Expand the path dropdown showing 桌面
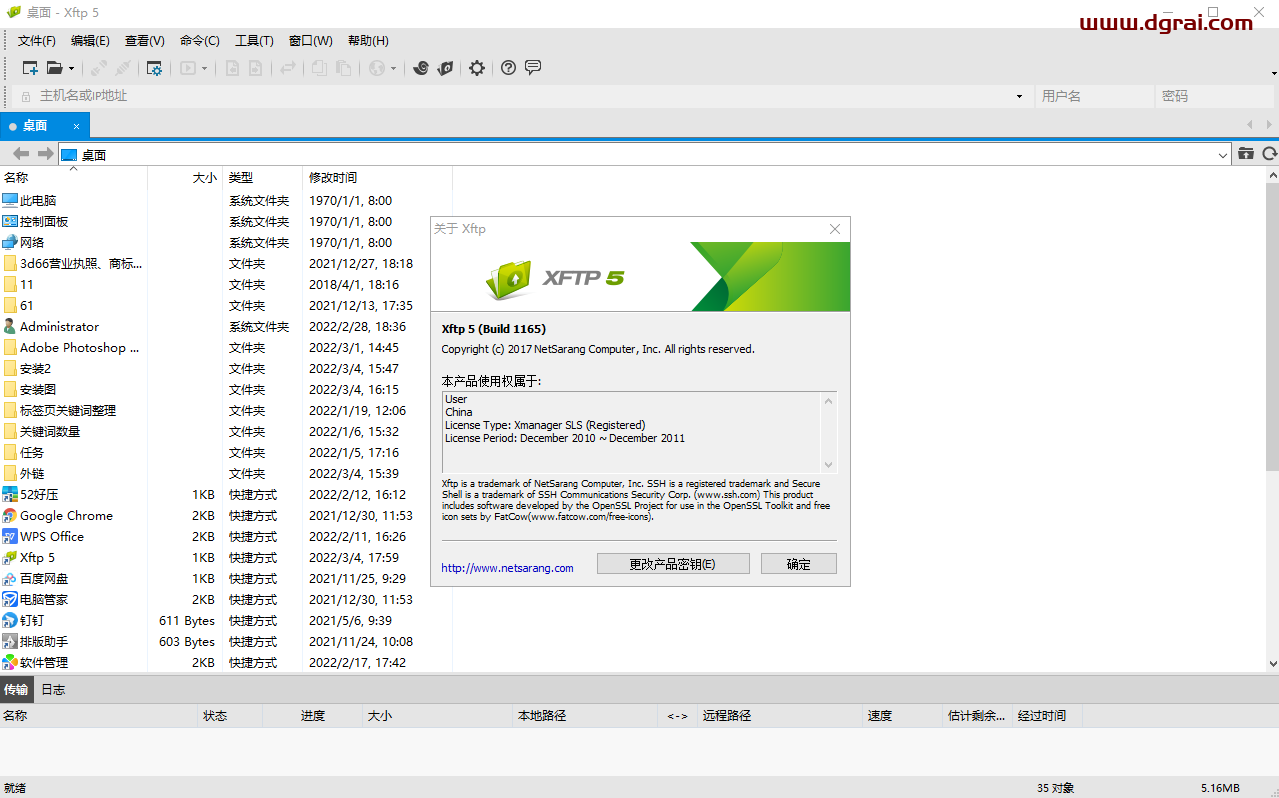The image size is (1279, 798). click(x=1224, y=155)
